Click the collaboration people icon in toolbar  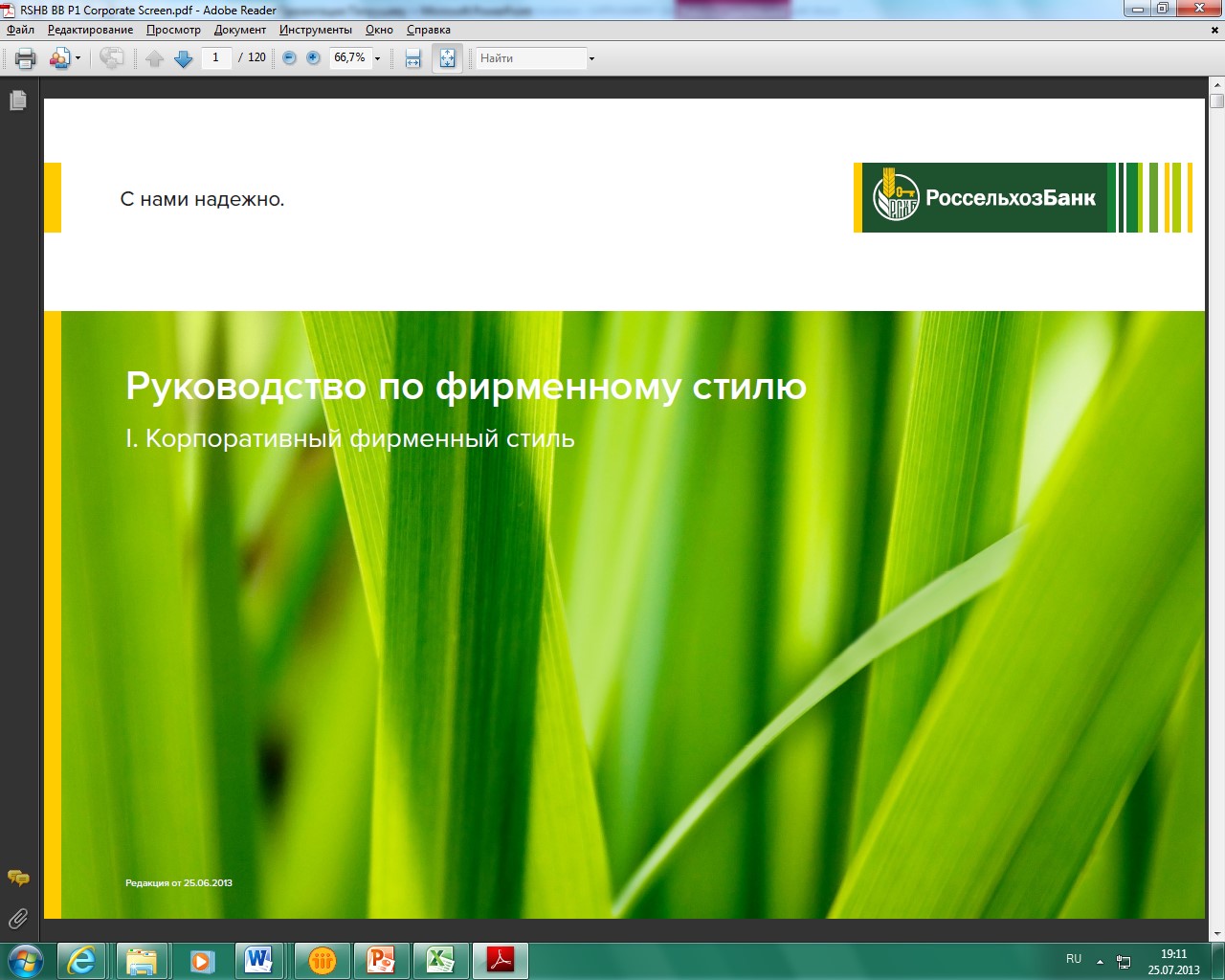59,58
